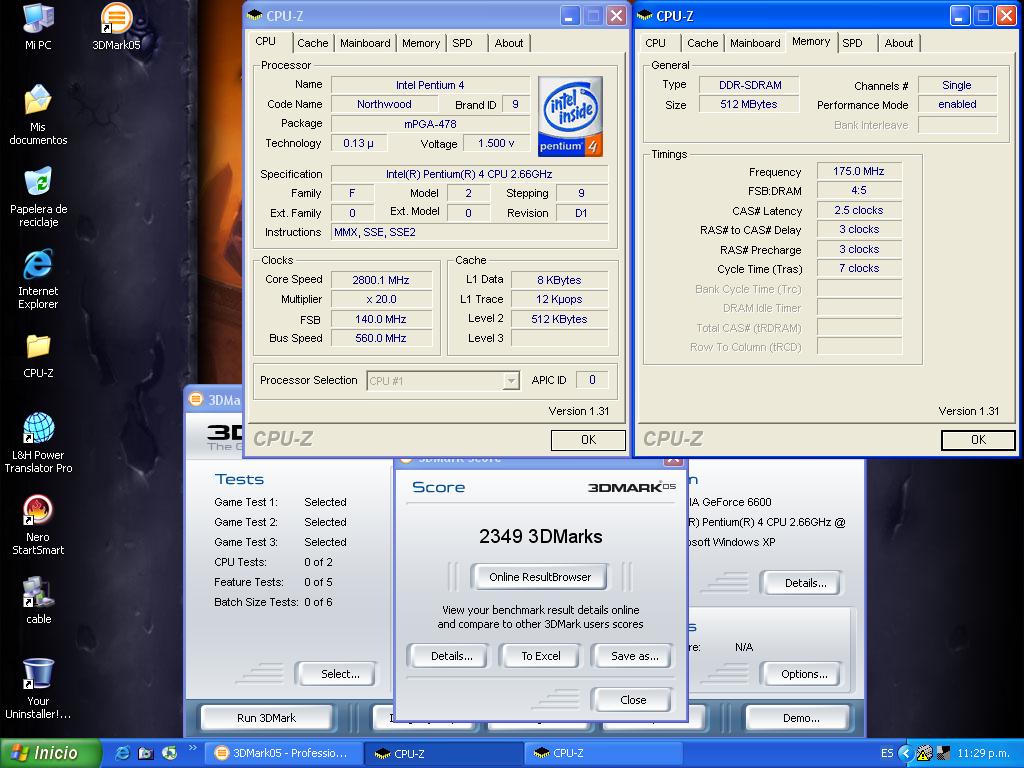1024x768 pixels.
Task: Switch to CPU tab in right CPU-Z window
Action: coord(655,43)
